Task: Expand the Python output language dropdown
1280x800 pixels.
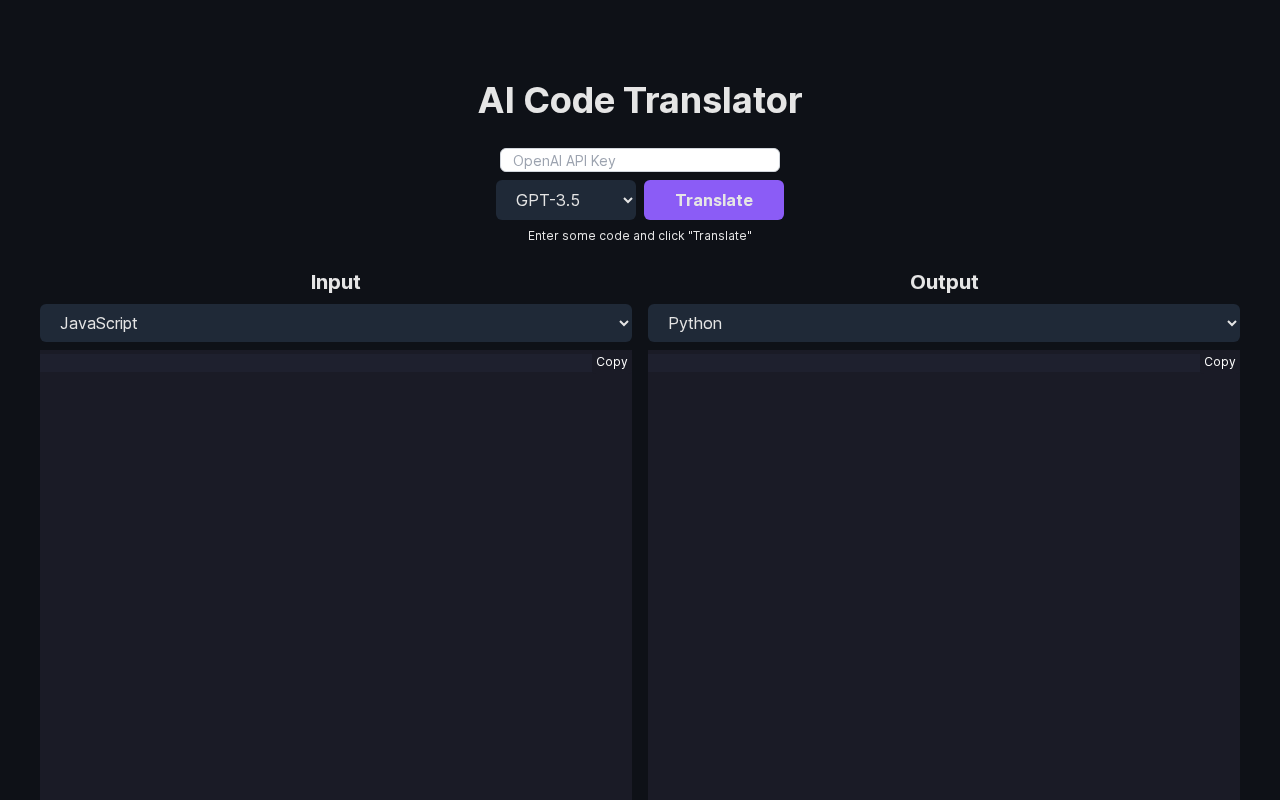Action: [x=944, y=323]
